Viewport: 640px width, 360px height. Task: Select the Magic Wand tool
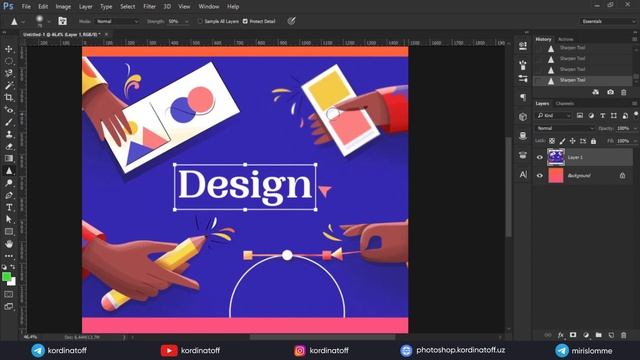pos(9,85)
